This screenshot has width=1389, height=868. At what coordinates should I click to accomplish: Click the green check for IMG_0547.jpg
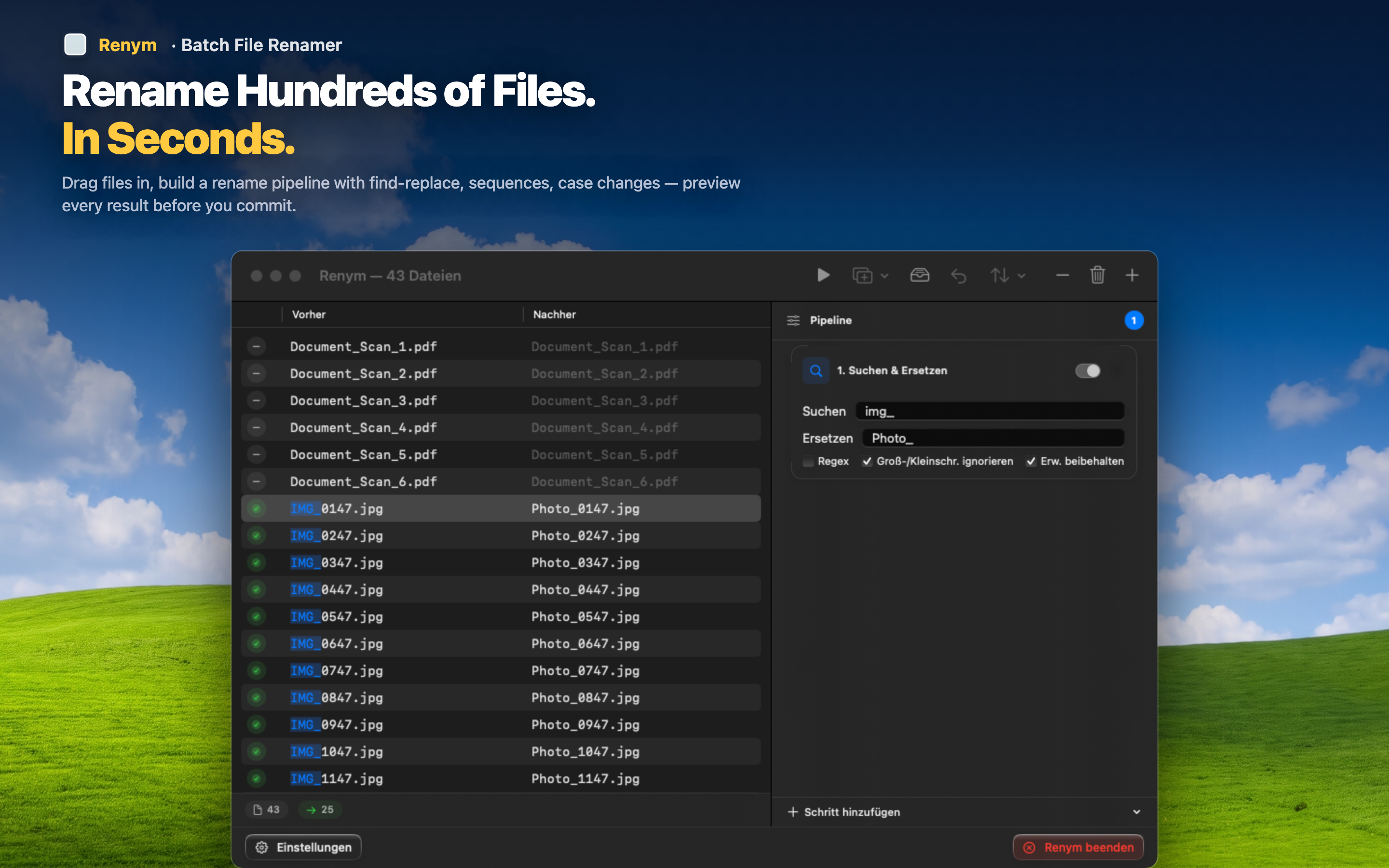point(257,617)
